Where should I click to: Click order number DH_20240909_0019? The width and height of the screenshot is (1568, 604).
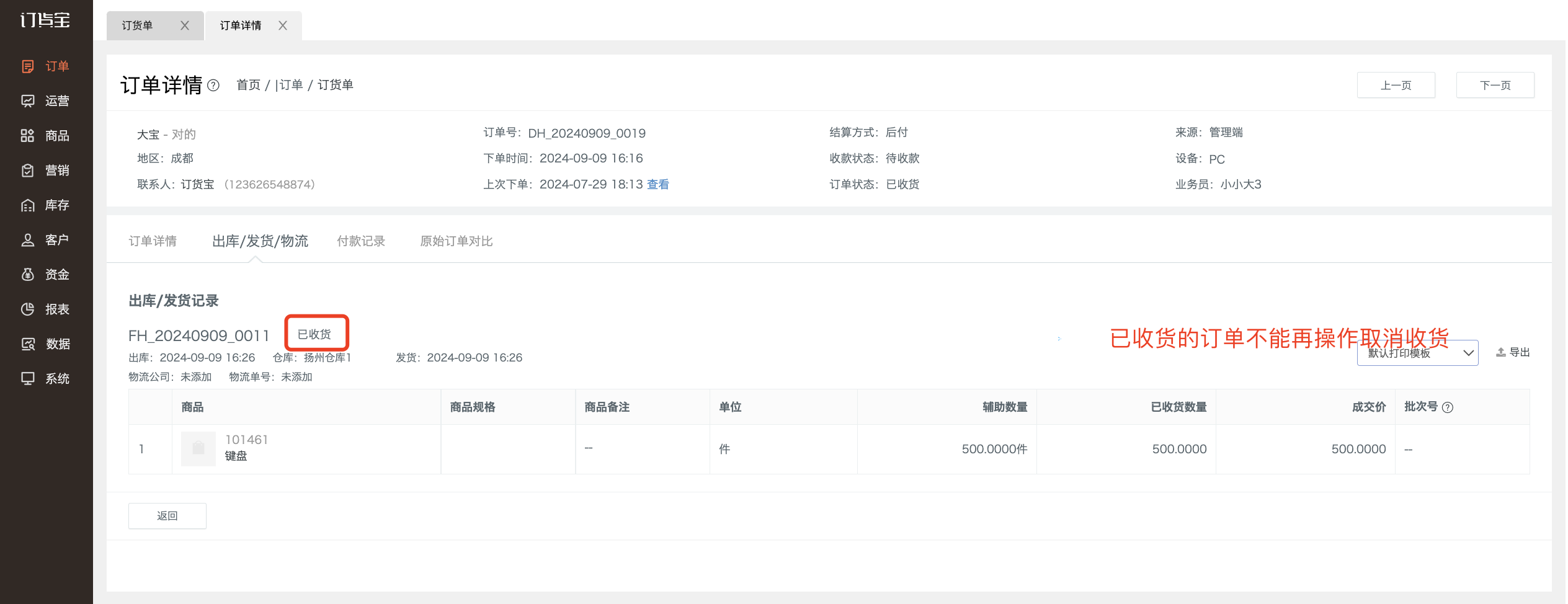click(587, 133)
